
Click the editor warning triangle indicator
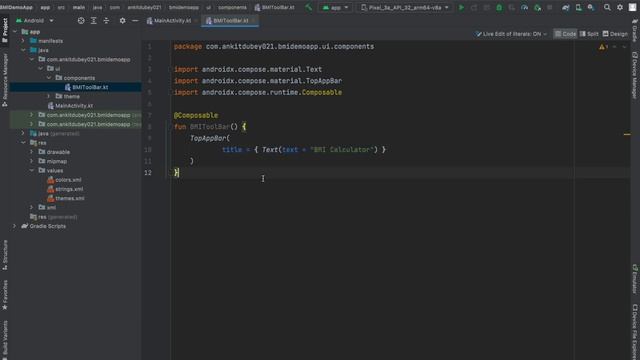tap(602, 47)
